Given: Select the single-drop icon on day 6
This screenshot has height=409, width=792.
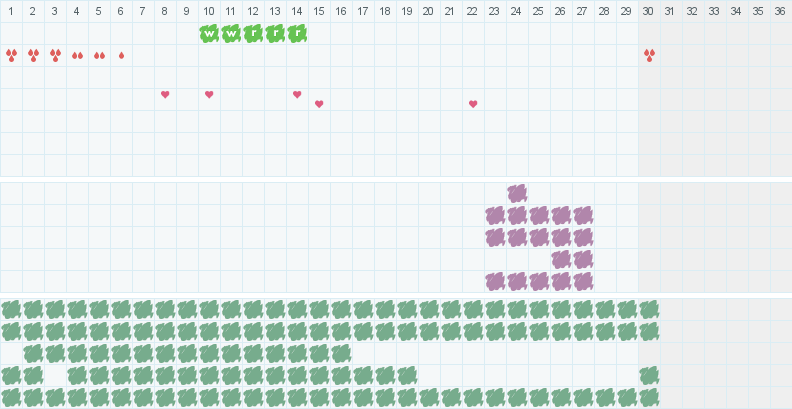Looking at the screenshot, I should click(x=121, y=55).
